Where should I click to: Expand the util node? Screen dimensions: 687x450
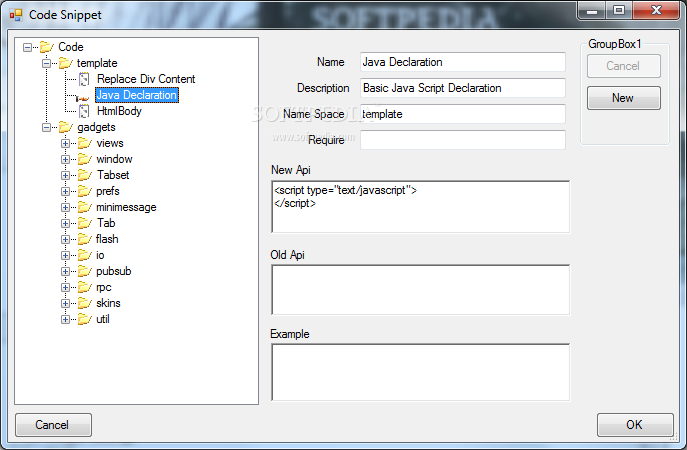[x=65, y=319]
